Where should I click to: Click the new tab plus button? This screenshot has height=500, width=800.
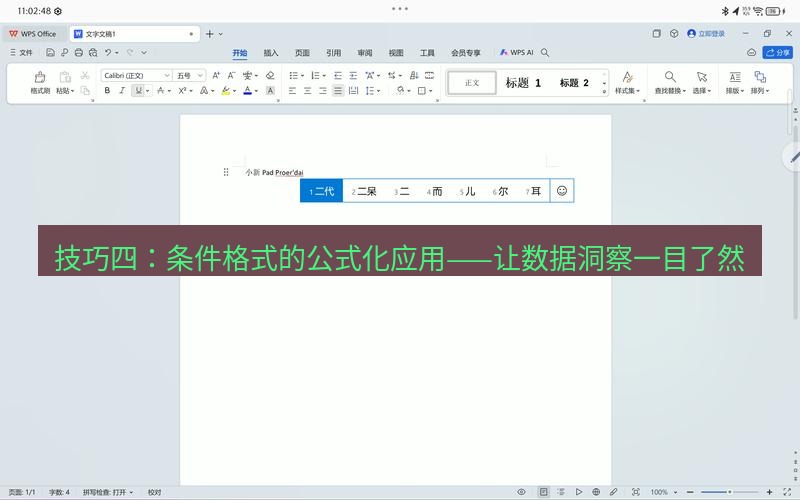point(209,34)
